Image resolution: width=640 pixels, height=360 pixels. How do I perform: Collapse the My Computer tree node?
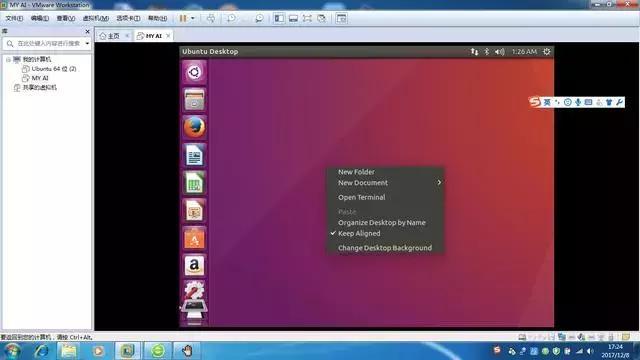point(8,60)
